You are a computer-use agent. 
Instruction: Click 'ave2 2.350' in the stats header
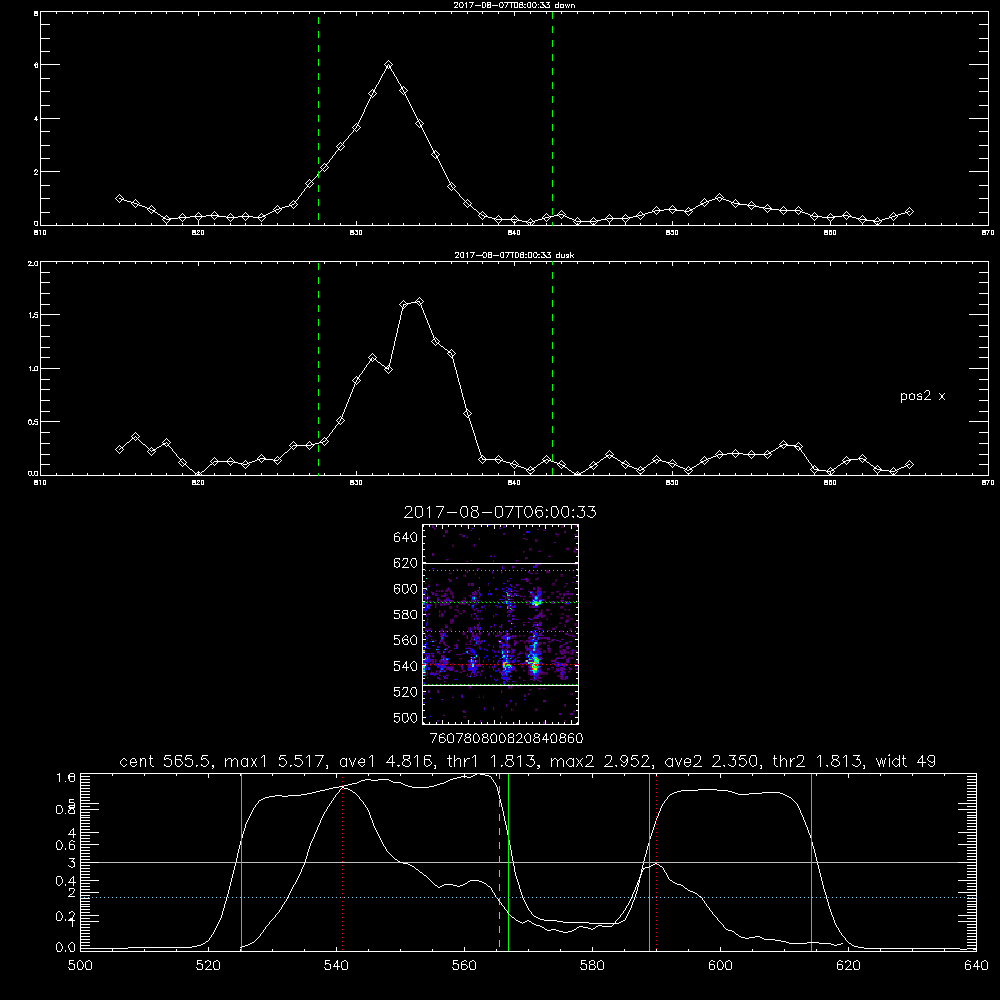pyautogui.click(x=712, y=761)
